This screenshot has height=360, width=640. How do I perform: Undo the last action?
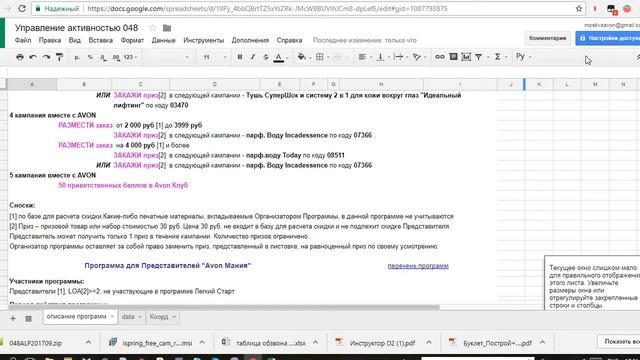pyautogui.click(x=33, y=57)
